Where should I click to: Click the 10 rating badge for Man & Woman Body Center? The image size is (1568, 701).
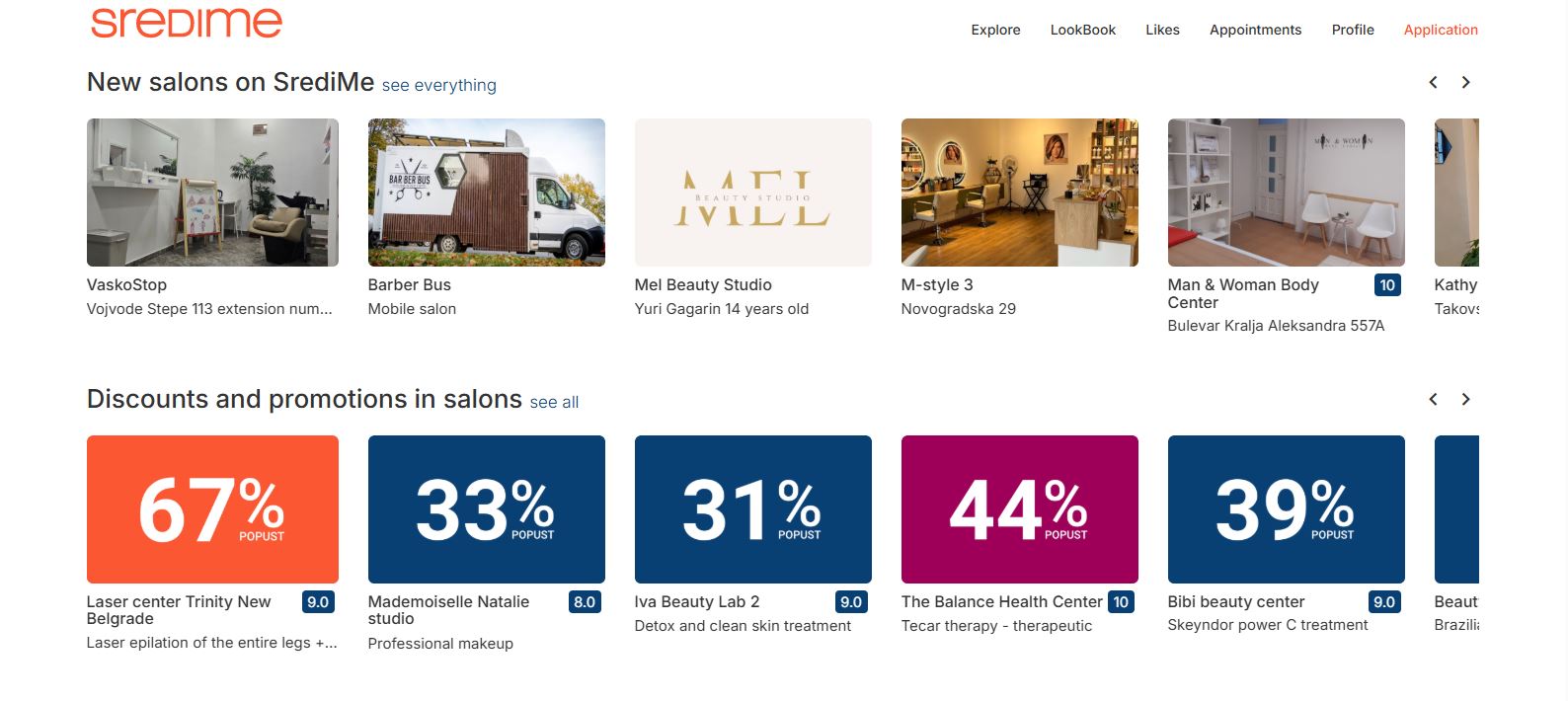tap(1387, 285)
